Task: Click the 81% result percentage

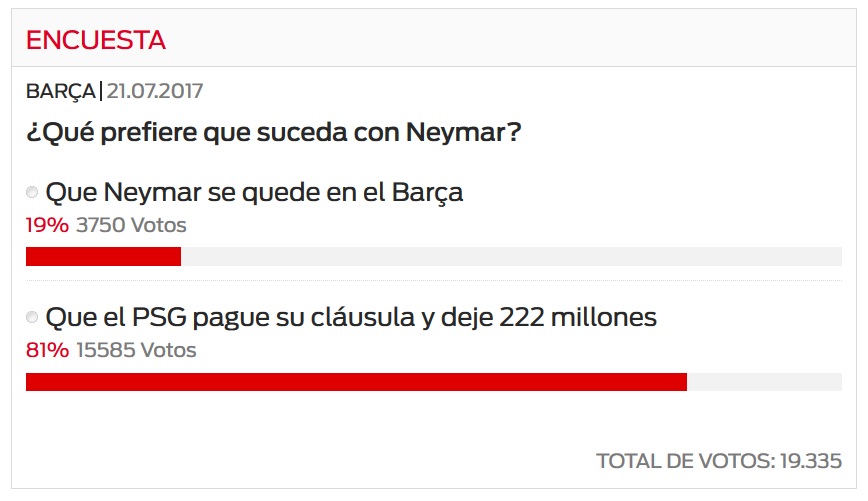Action: click(47, 350)
